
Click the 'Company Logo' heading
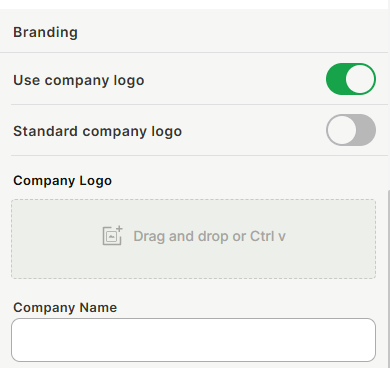pyautogui.click(x=62, y=181)
